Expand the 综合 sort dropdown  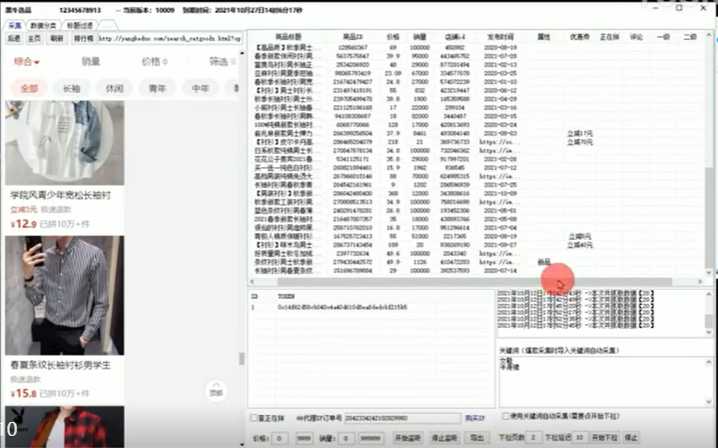[x=26, y=62]
